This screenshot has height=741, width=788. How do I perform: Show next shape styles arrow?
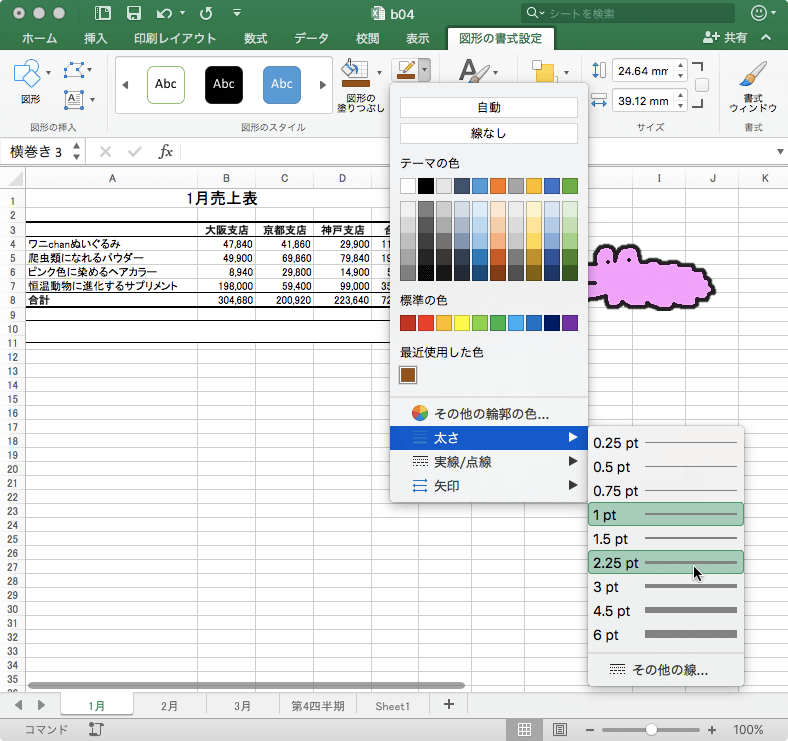tap(323, 84)
